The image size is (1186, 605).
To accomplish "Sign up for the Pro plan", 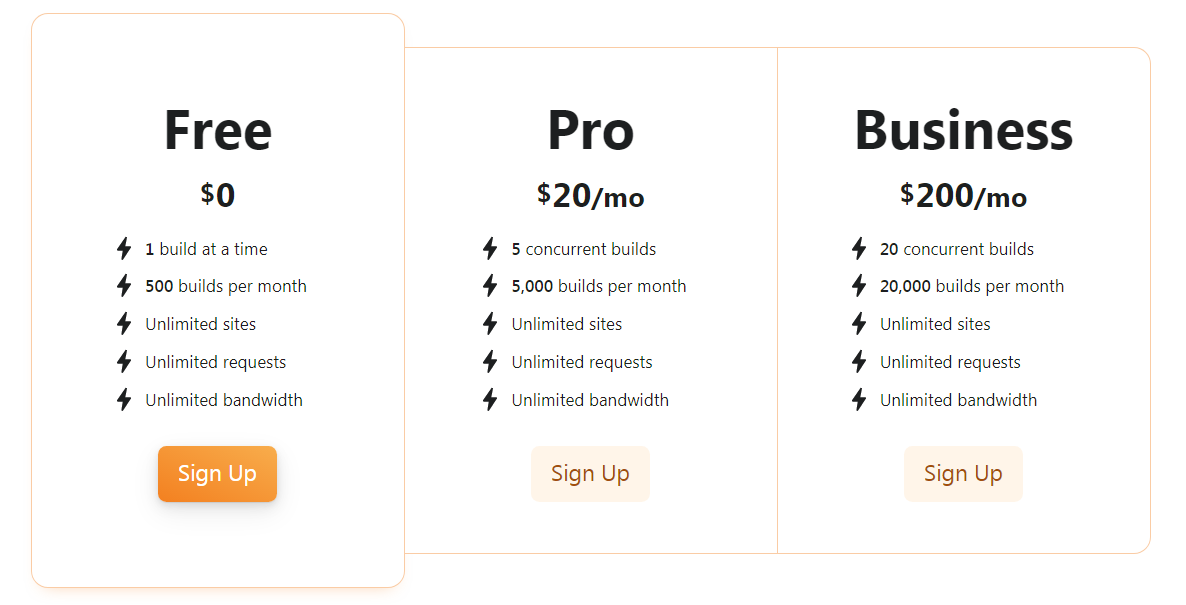I will [x=590, y=474].
